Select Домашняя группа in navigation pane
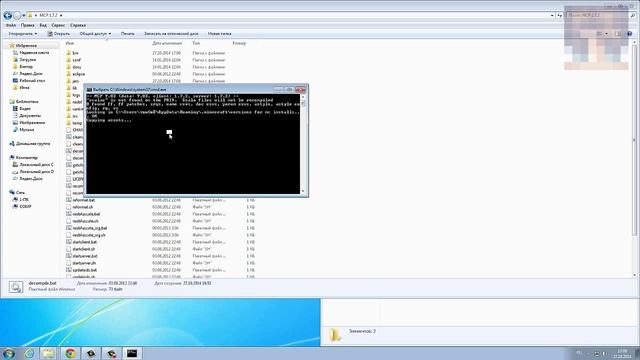The height and width of the screenshot is (360, 640). point(33,144)
